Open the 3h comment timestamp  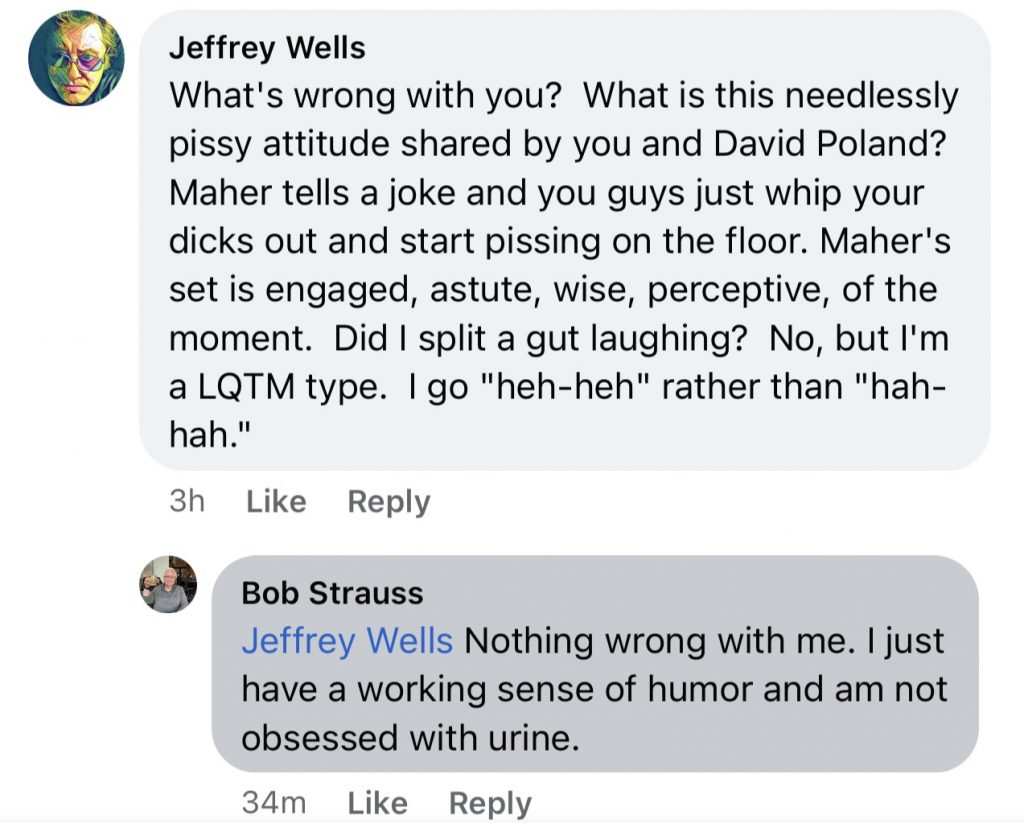187,501
